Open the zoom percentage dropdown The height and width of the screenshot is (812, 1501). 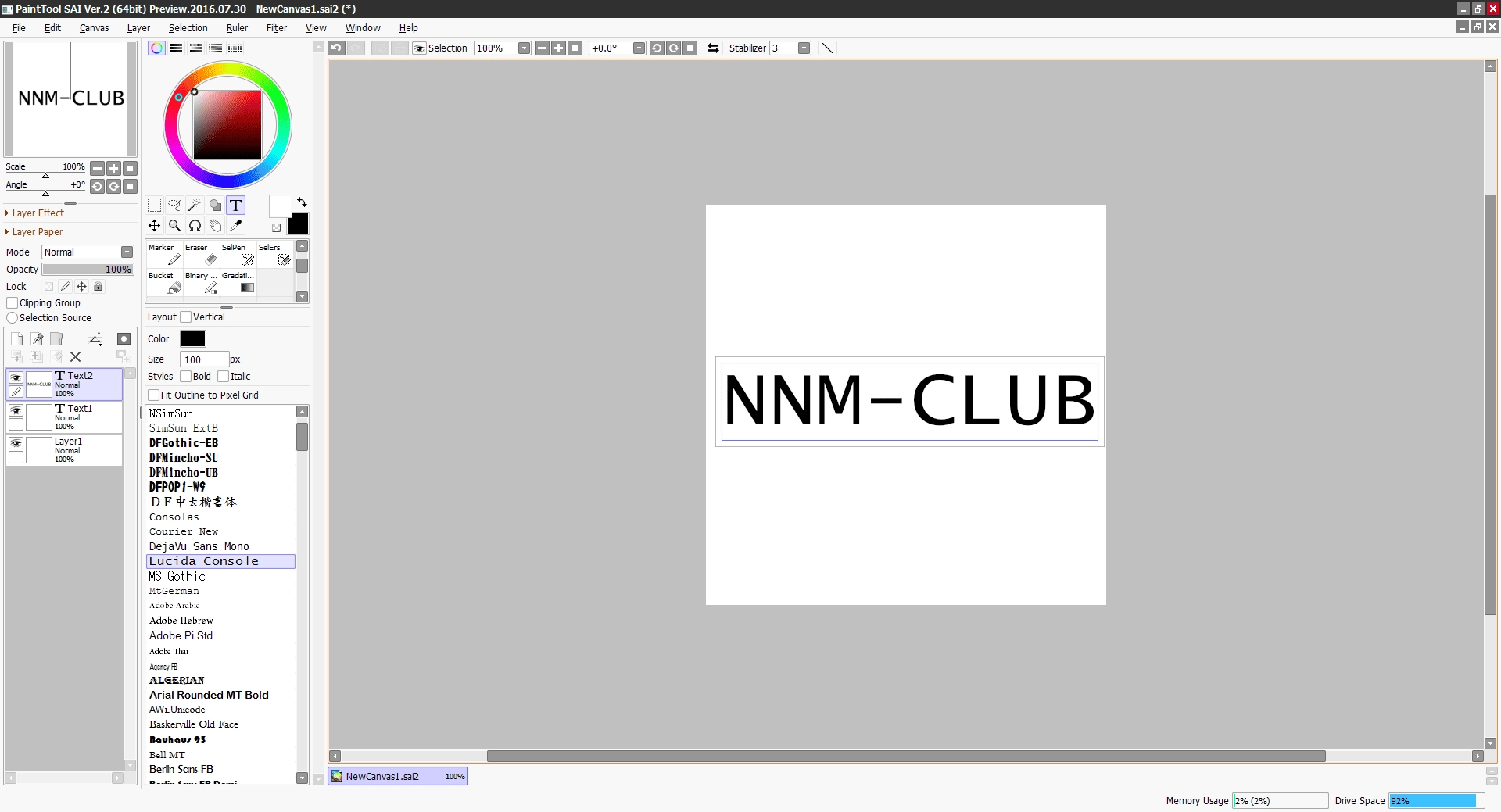coord(524,48)
